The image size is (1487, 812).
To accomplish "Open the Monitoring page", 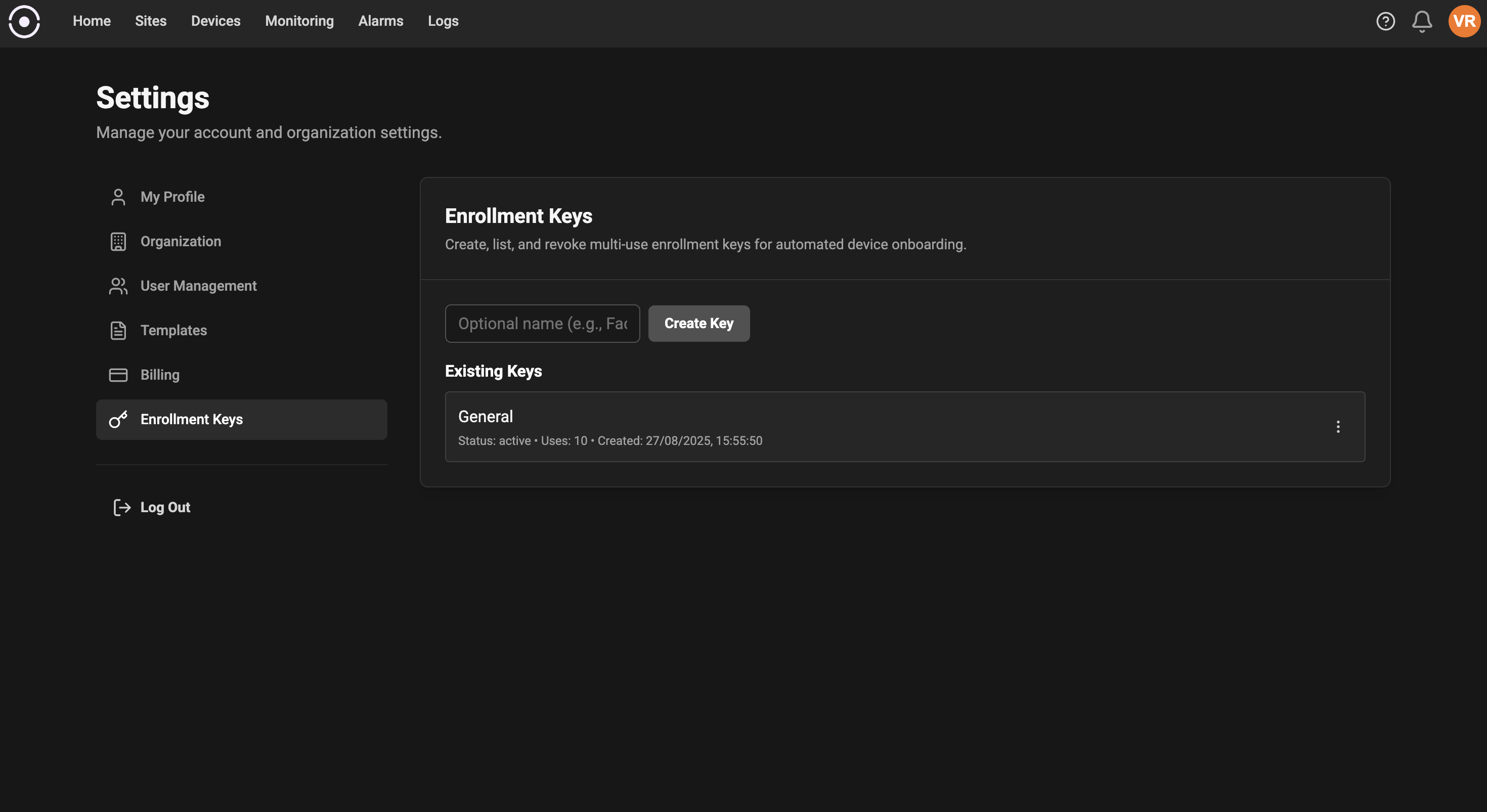I will (299, 21).
